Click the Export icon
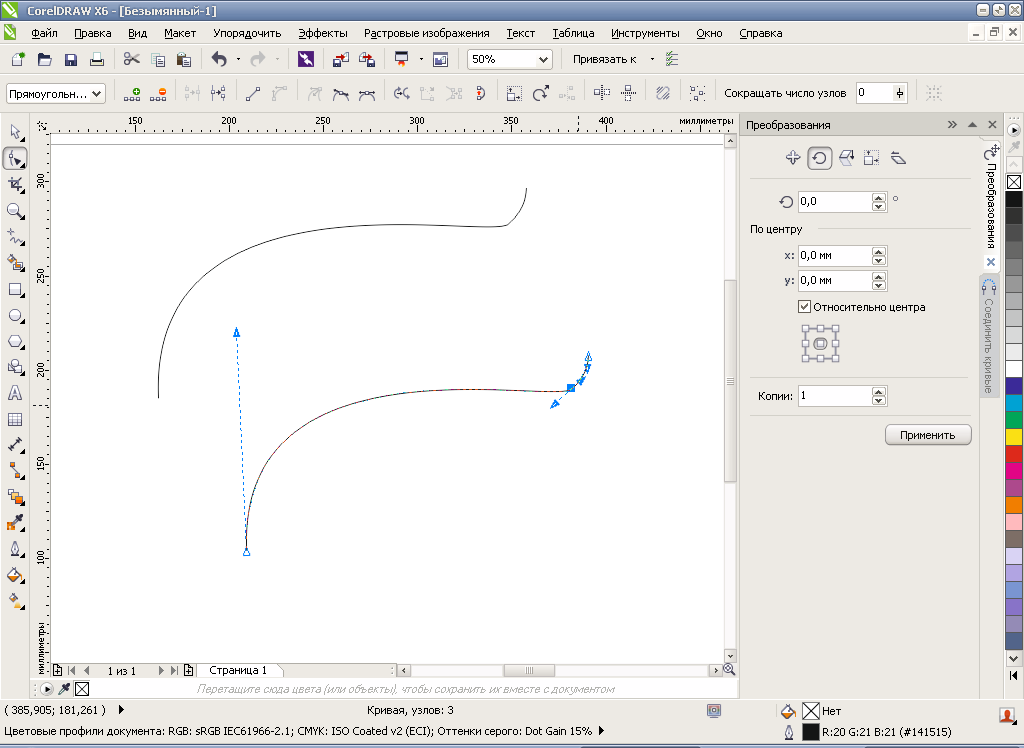This screenshot has height=748, width=1024. (367, 59)
